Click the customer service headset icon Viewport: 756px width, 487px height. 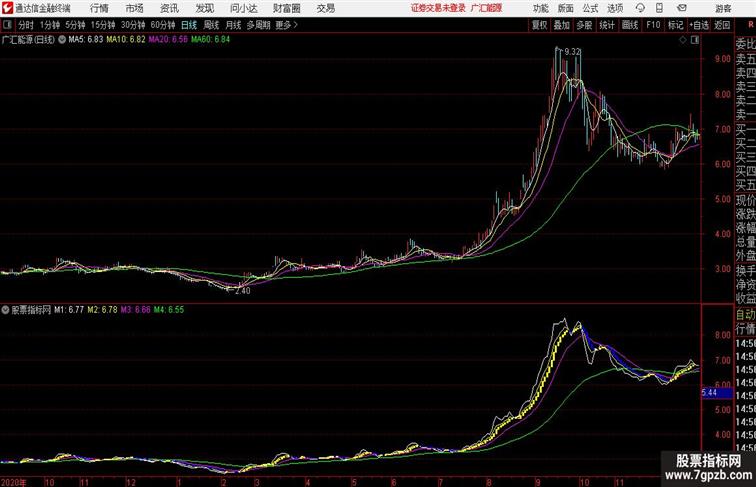(640, 8)
